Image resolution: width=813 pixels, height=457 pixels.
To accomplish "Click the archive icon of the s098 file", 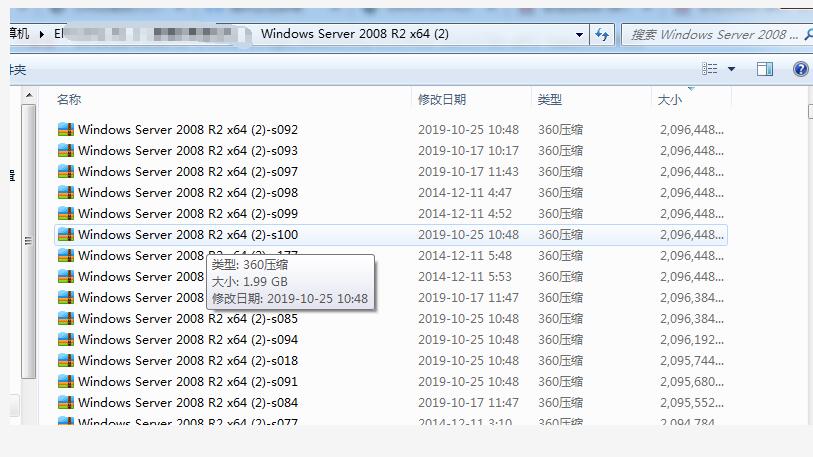I will click(66, 192).
